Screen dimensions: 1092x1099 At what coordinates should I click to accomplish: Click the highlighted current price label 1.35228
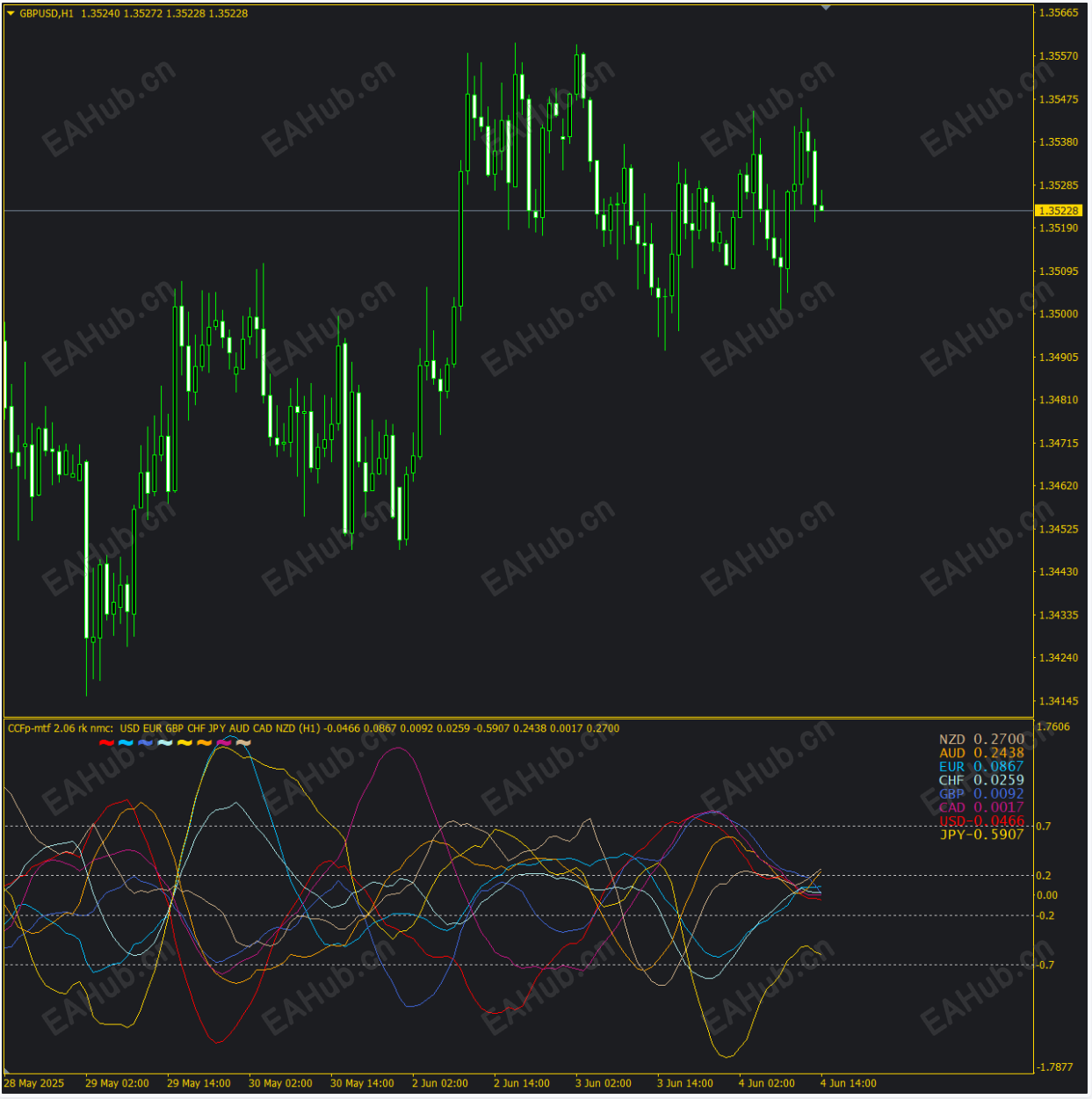[1059, 211]
